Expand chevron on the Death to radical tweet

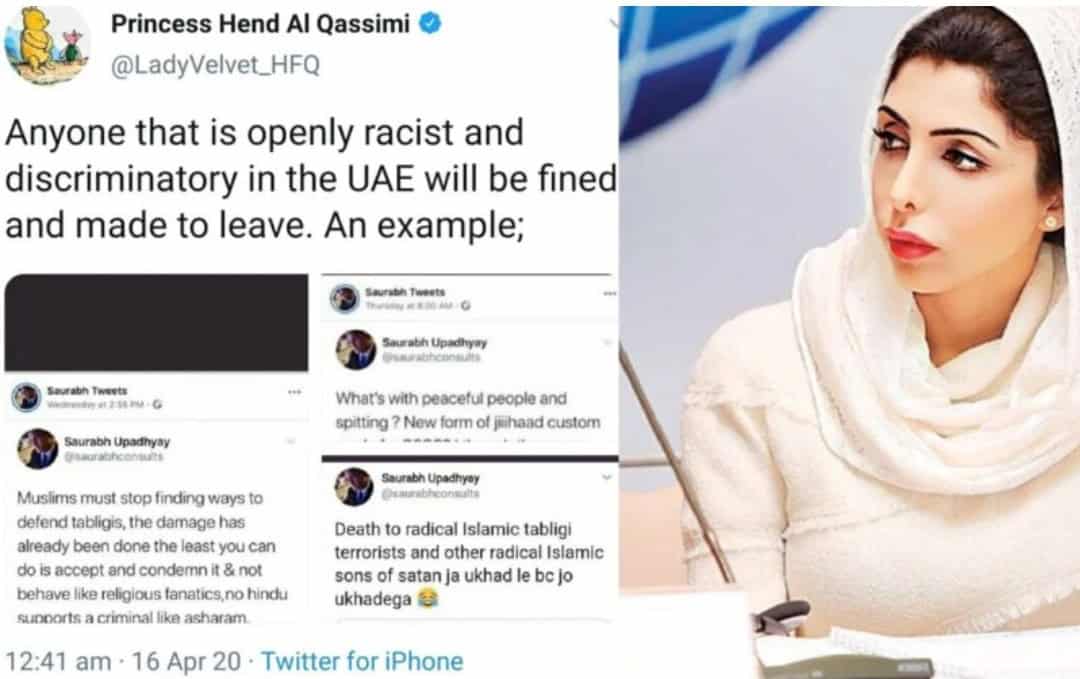coord(607,477)
